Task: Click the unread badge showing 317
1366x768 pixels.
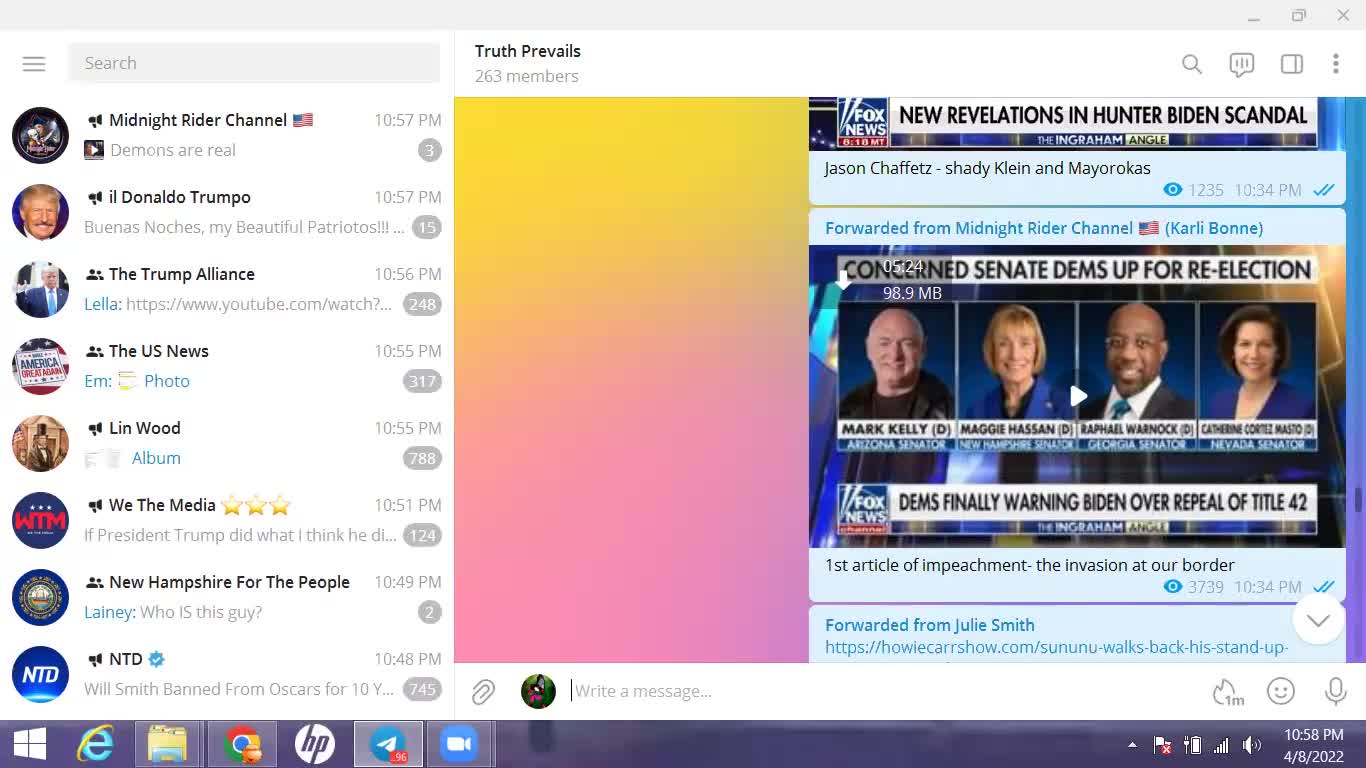Action: click(422, 381)
